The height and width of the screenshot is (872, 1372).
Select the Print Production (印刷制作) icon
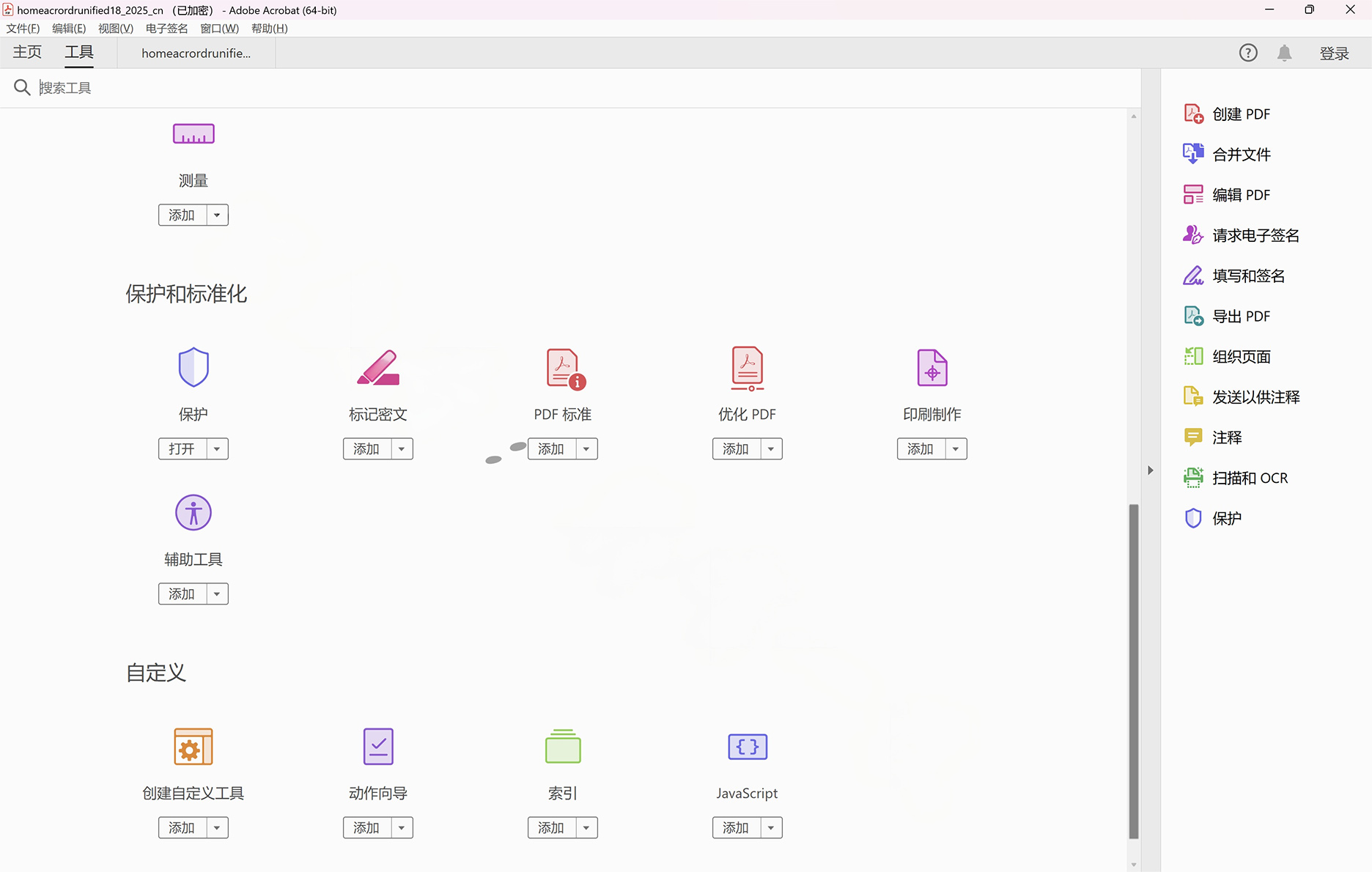click(x=932, y=368)
